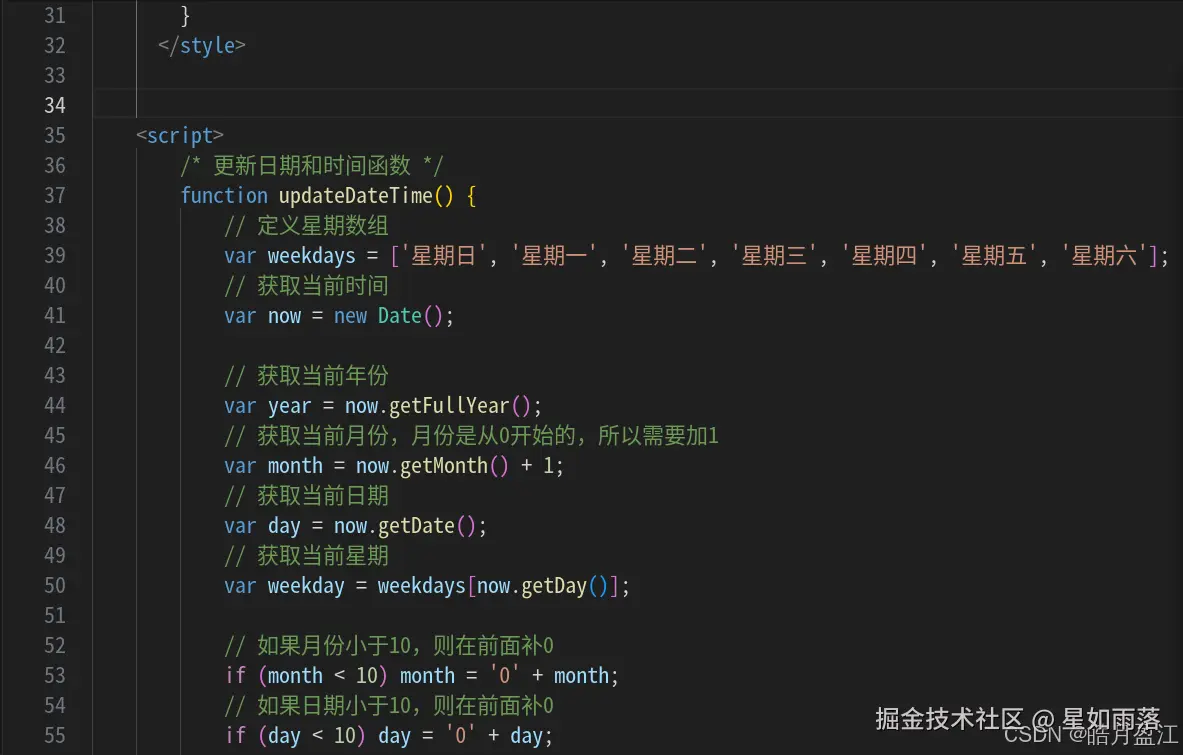The image size is (1183, 755).
Task: Click the opening <script> tag
Action: click(x=180, y=135)
